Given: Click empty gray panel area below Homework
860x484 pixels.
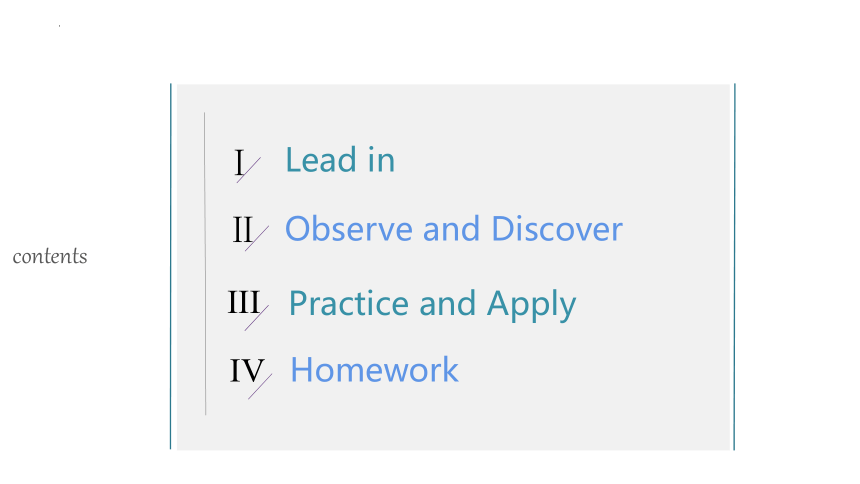Looking at the screenshot, I should pyautogui.click(x=455, y=423).
